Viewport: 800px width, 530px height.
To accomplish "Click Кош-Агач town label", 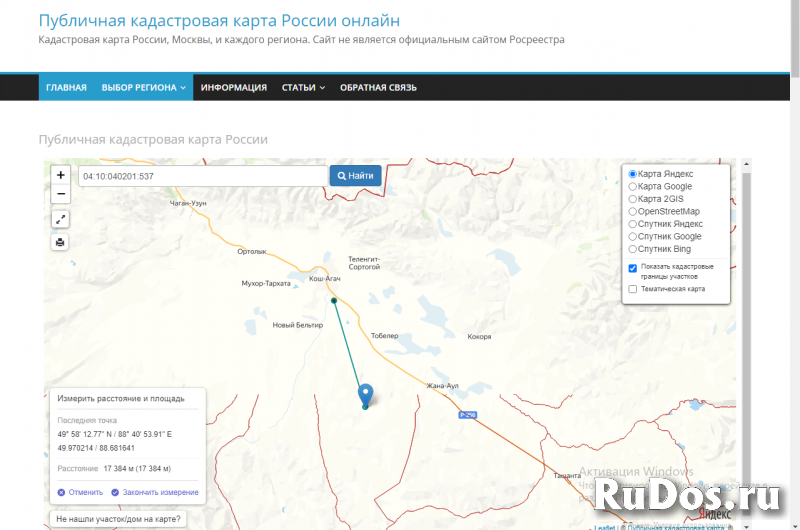I will (324, 279).
